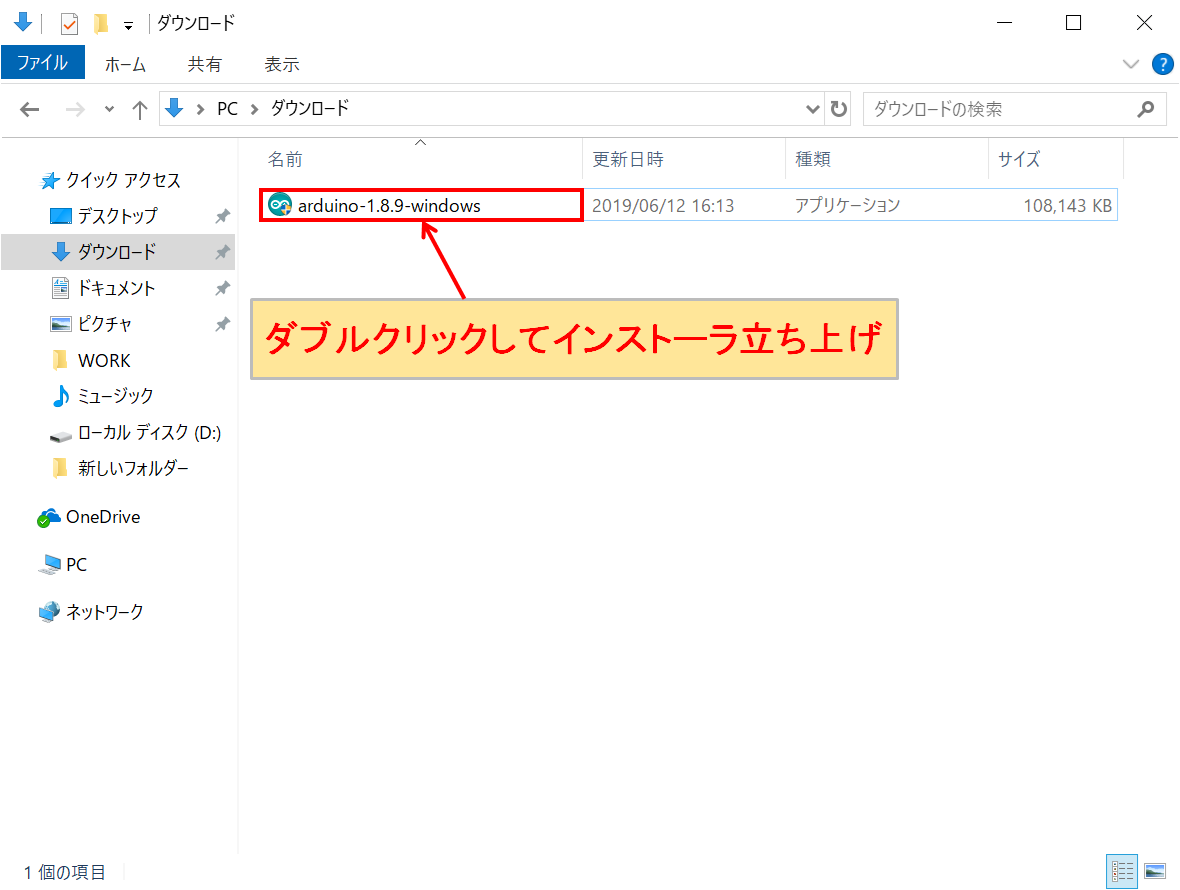The height and width of the screenshot is (890, 1180).
Task: Click the Properties icon in quick access toolbar
Action: [69, 24]
